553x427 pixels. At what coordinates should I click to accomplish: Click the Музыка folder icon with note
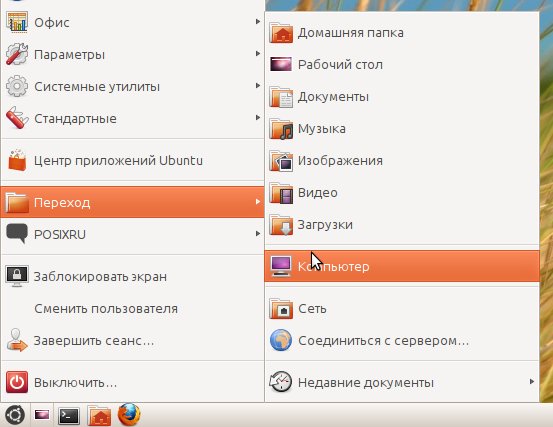click(281, 129)
